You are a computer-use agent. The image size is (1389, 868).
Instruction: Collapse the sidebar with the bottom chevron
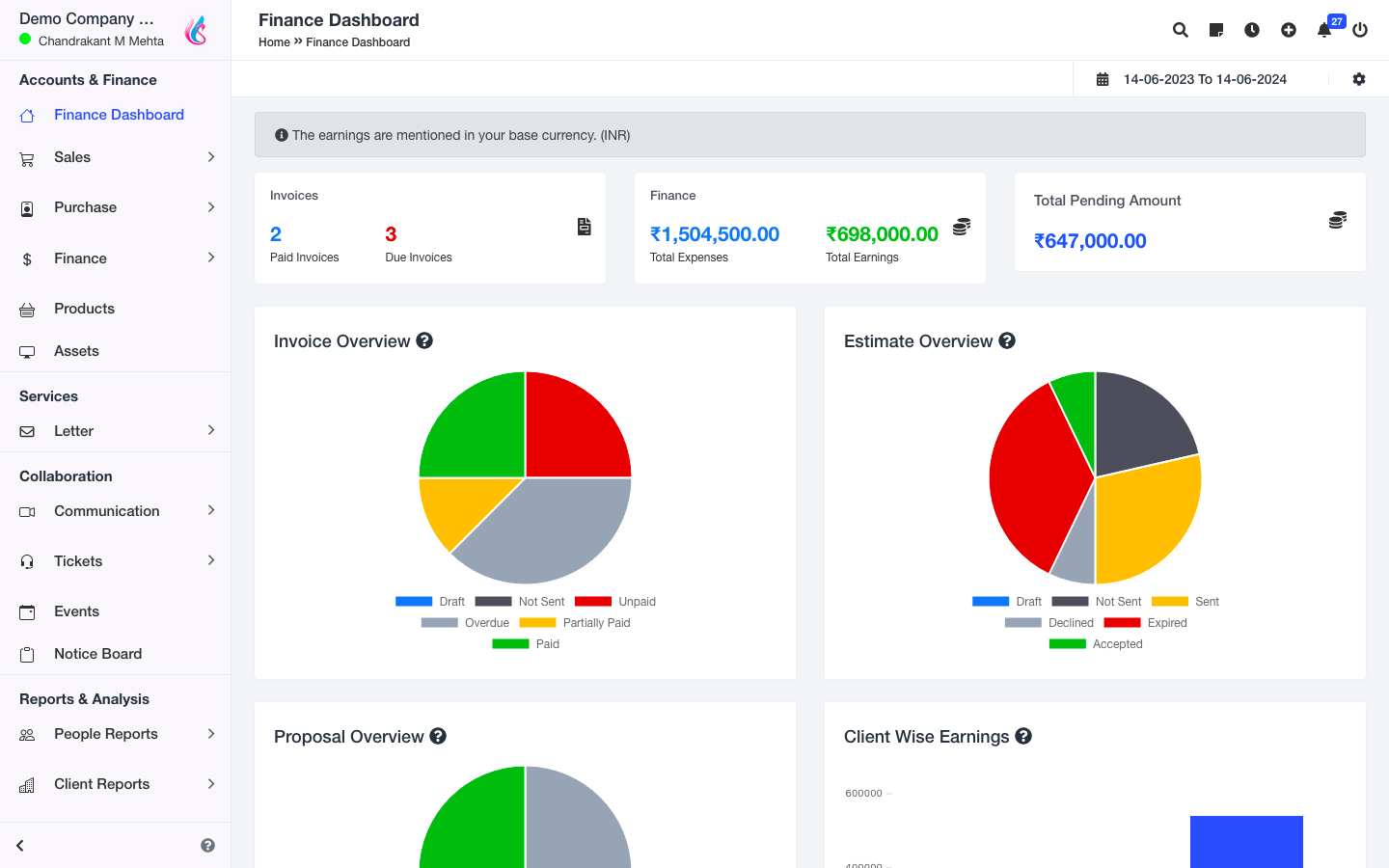(x=19, y=845)
